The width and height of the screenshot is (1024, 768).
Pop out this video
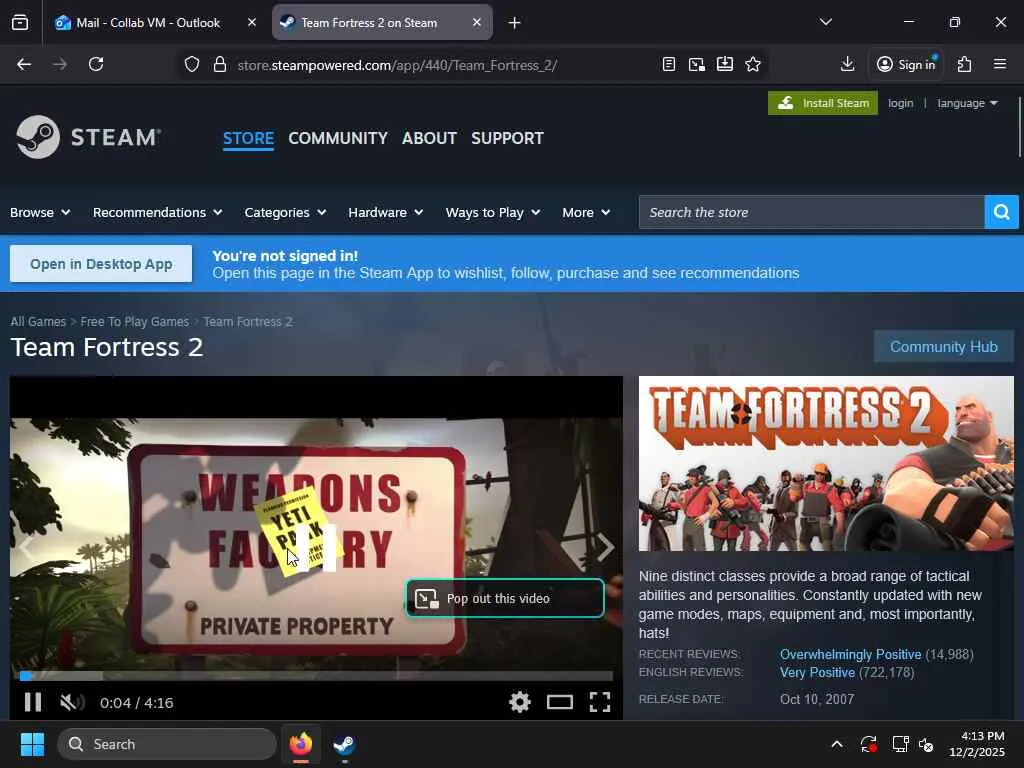click(x=505, y=598)
